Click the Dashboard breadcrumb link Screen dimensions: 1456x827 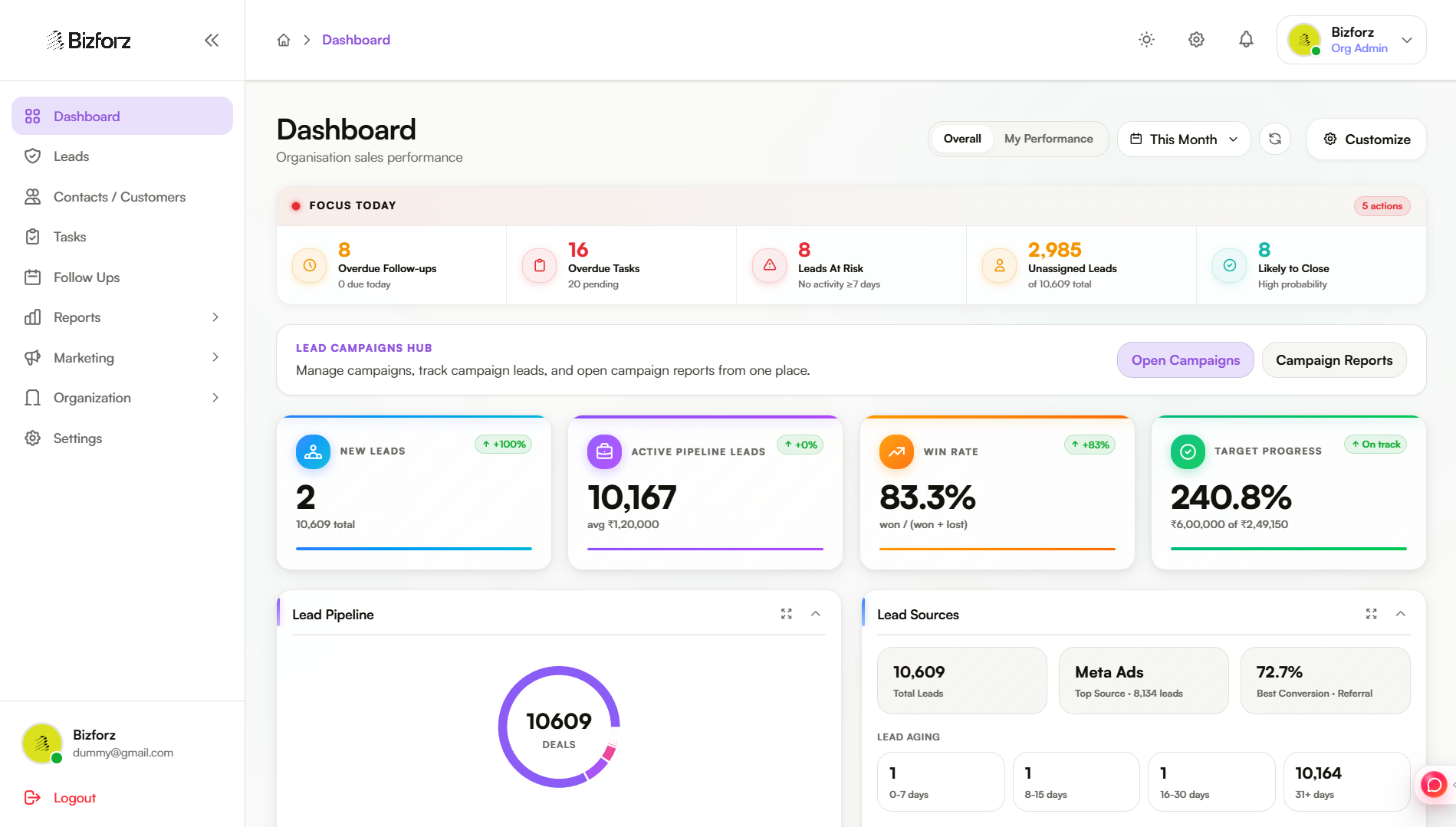356,40
